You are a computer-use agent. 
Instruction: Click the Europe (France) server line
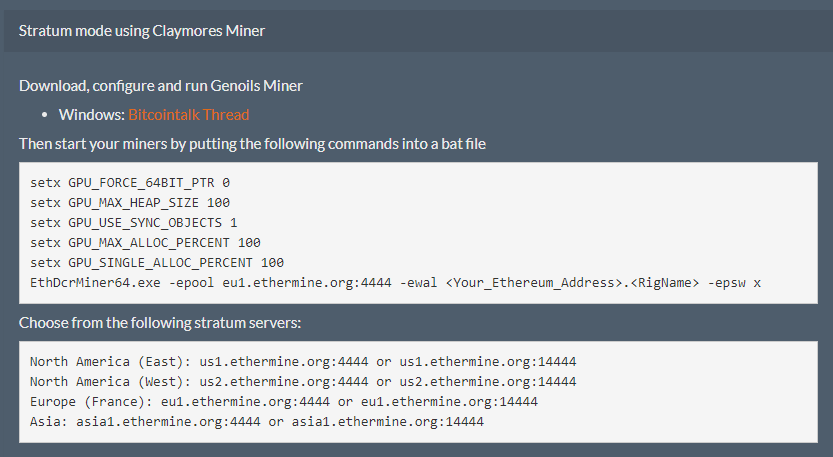[284, 401]
